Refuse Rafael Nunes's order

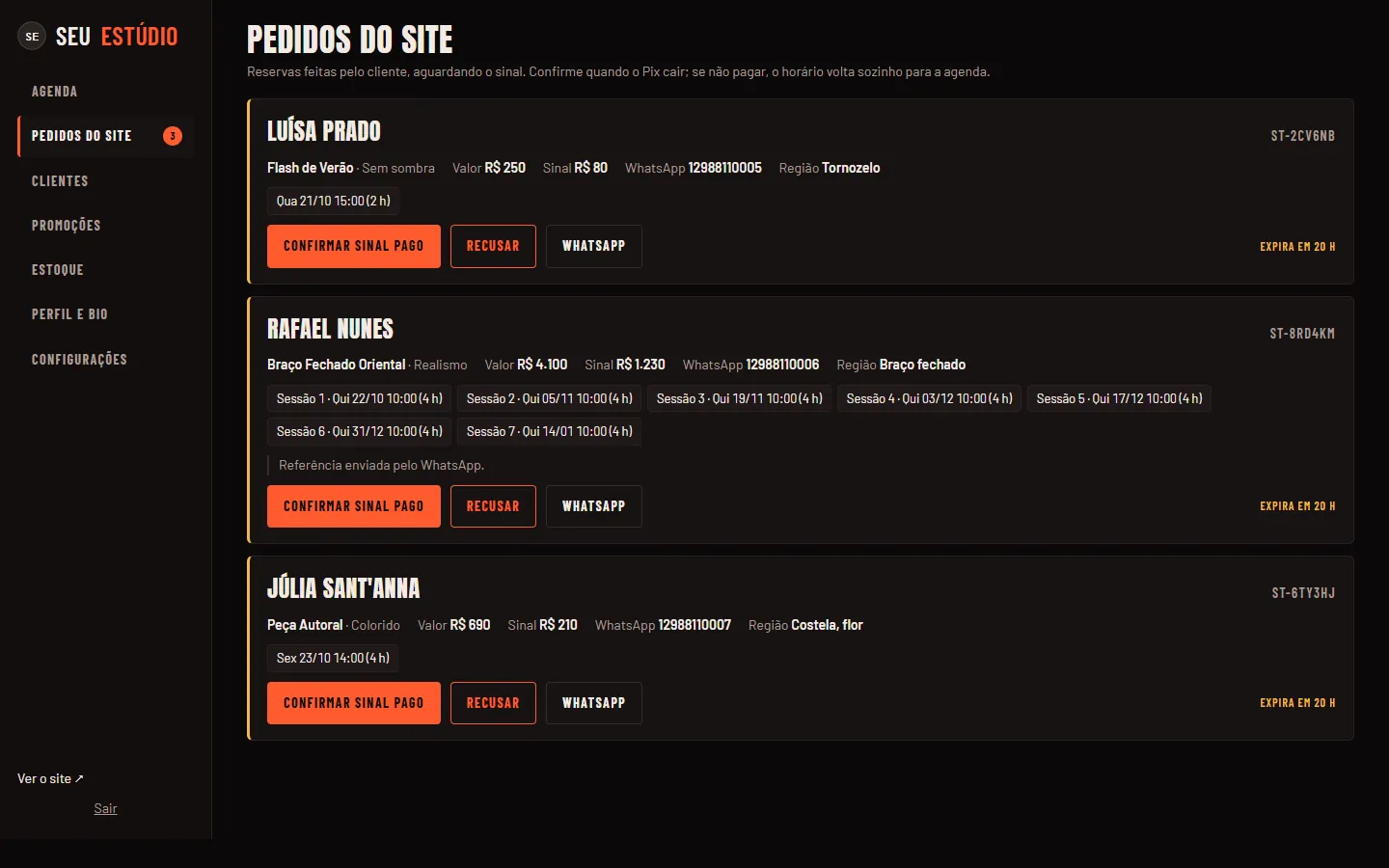[x=493, y=506]
